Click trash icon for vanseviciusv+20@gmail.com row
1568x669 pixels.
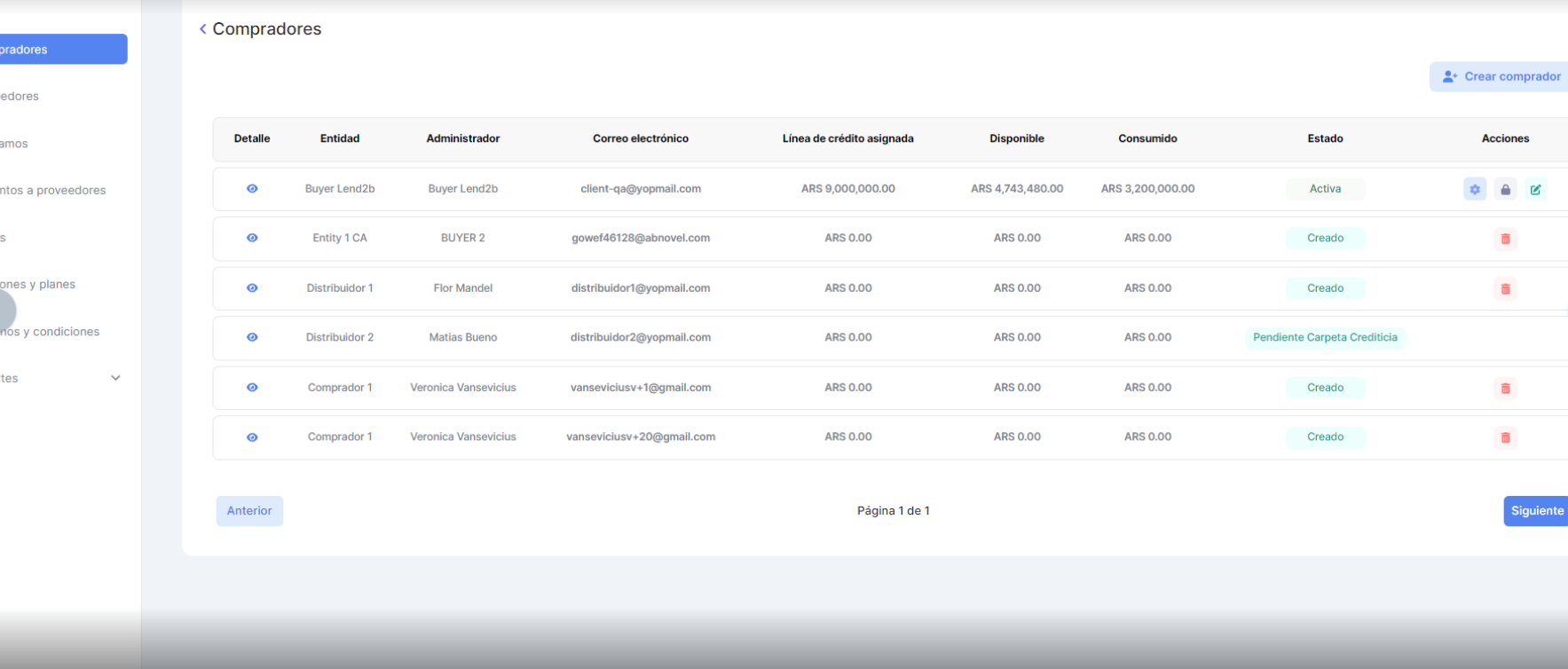[x=1505, y=437]
